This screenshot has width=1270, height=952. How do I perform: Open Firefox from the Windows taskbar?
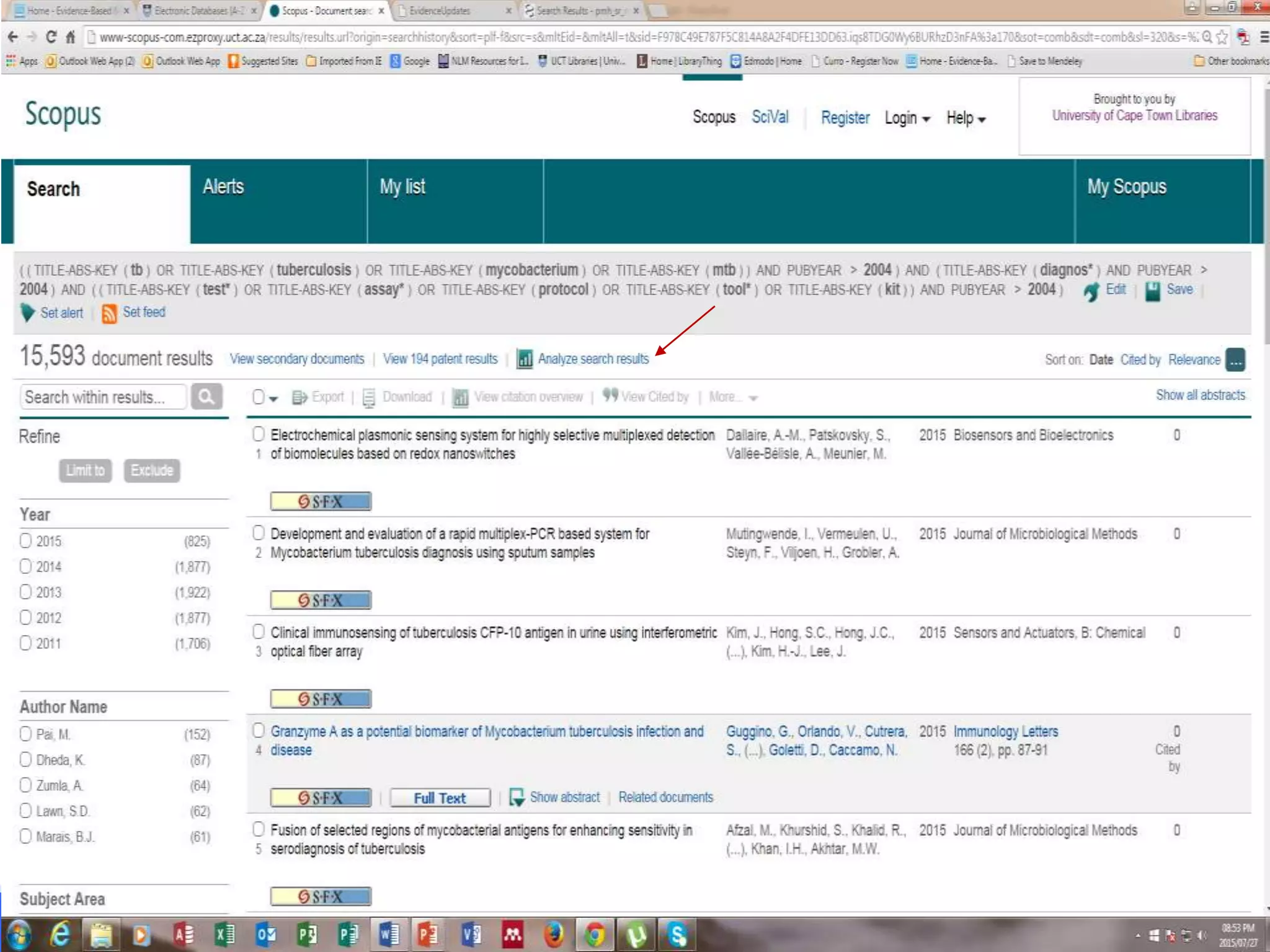tap(553, 935)
